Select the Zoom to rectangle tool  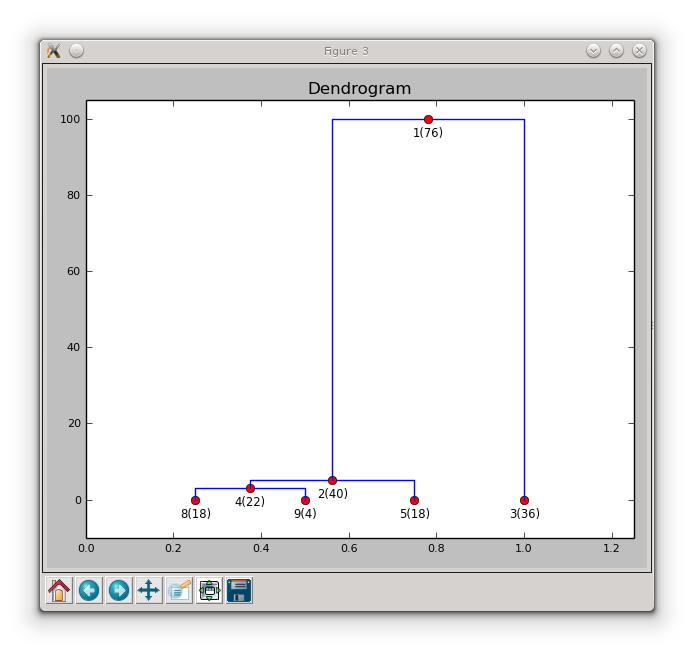pyautogui.click(x=179, y=590)
